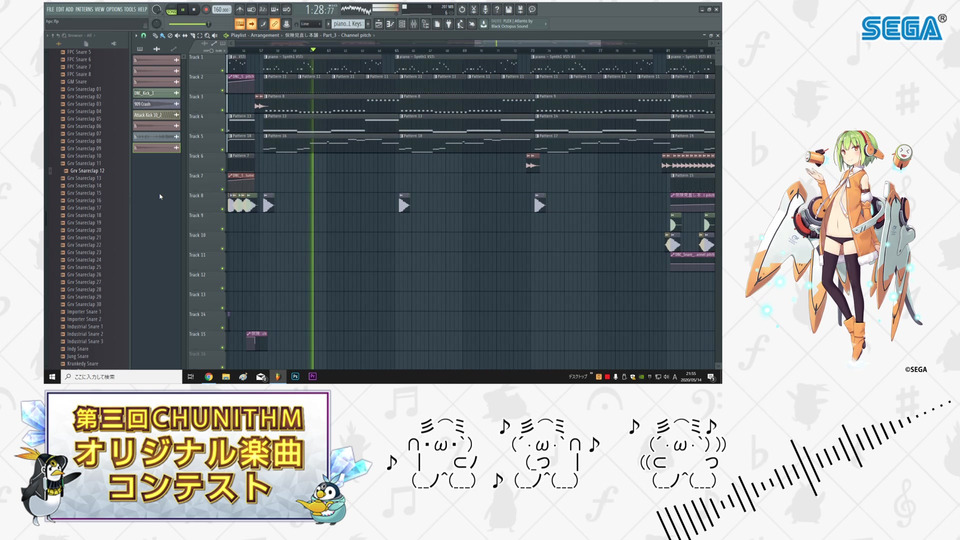The height and width of the screenshot is (540, 960).
Task: Toggle the orange auto-scroll arrow icon
Action: 251,24
